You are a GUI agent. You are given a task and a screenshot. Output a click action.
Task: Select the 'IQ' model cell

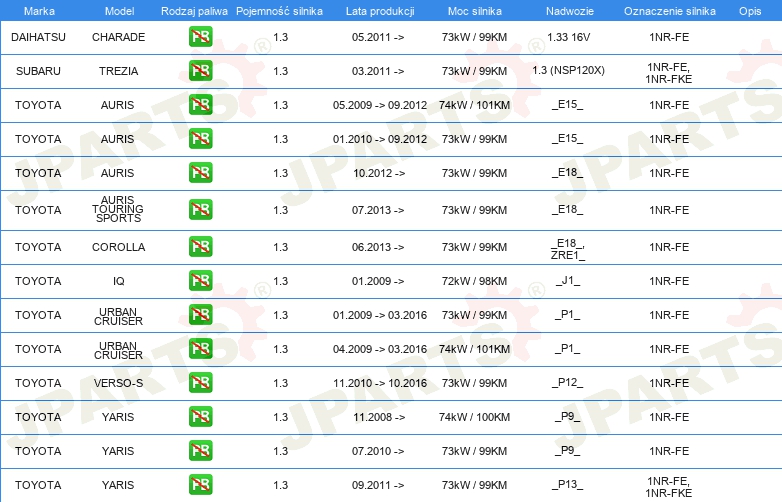click(119, 281)
